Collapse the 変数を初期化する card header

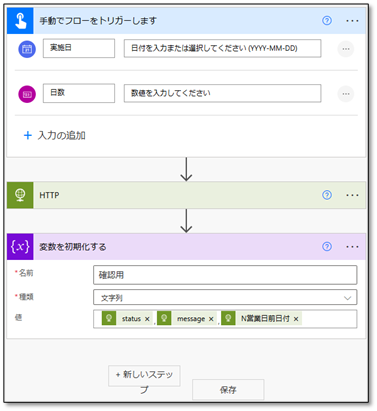[187, 247]
